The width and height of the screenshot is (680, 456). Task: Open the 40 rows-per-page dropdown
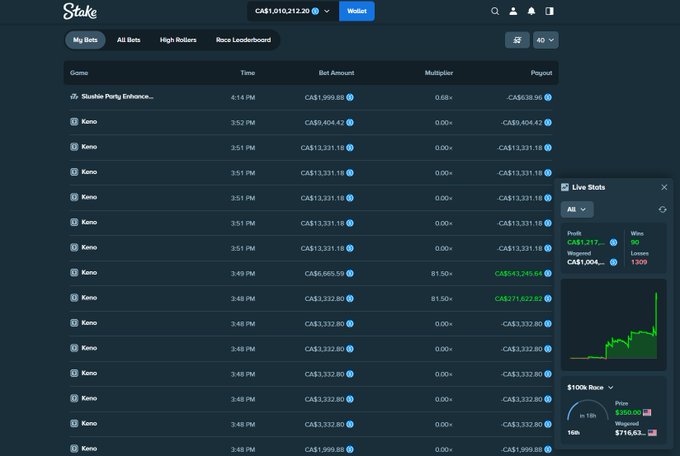pyautogui.click(x=546, y=40)
